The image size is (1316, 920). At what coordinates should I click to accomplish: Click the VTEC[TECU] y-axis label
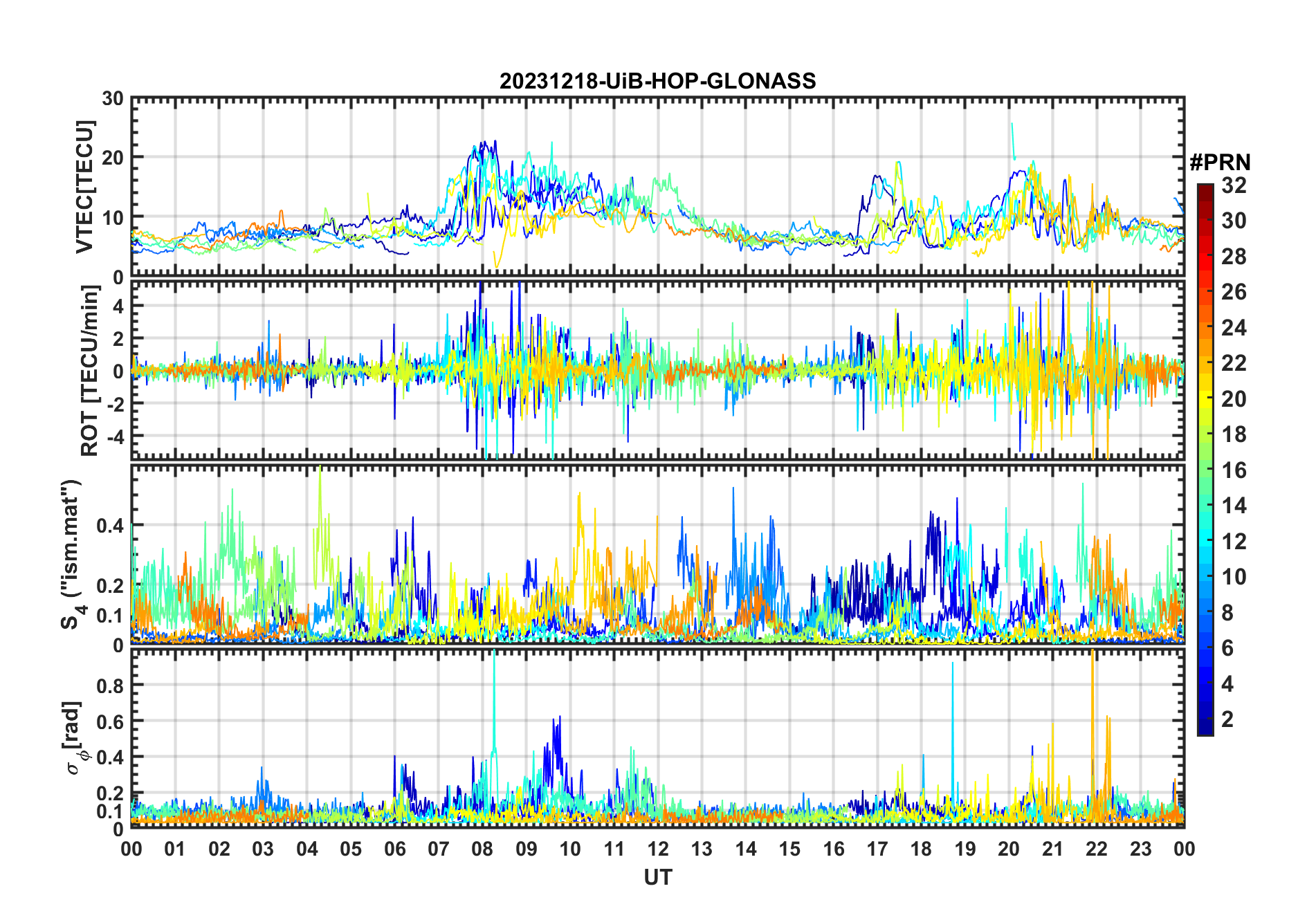[84, 187]
